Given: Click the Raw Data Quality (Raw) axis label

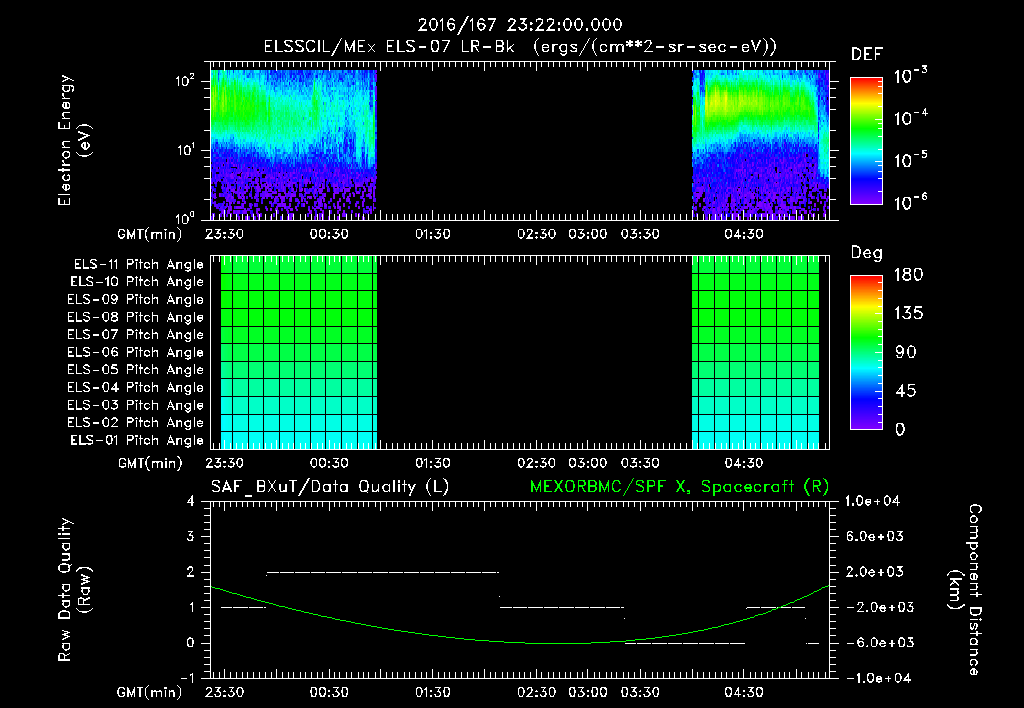Looking at the screenshot, I should pyautogui.click(x=74, y=590).
